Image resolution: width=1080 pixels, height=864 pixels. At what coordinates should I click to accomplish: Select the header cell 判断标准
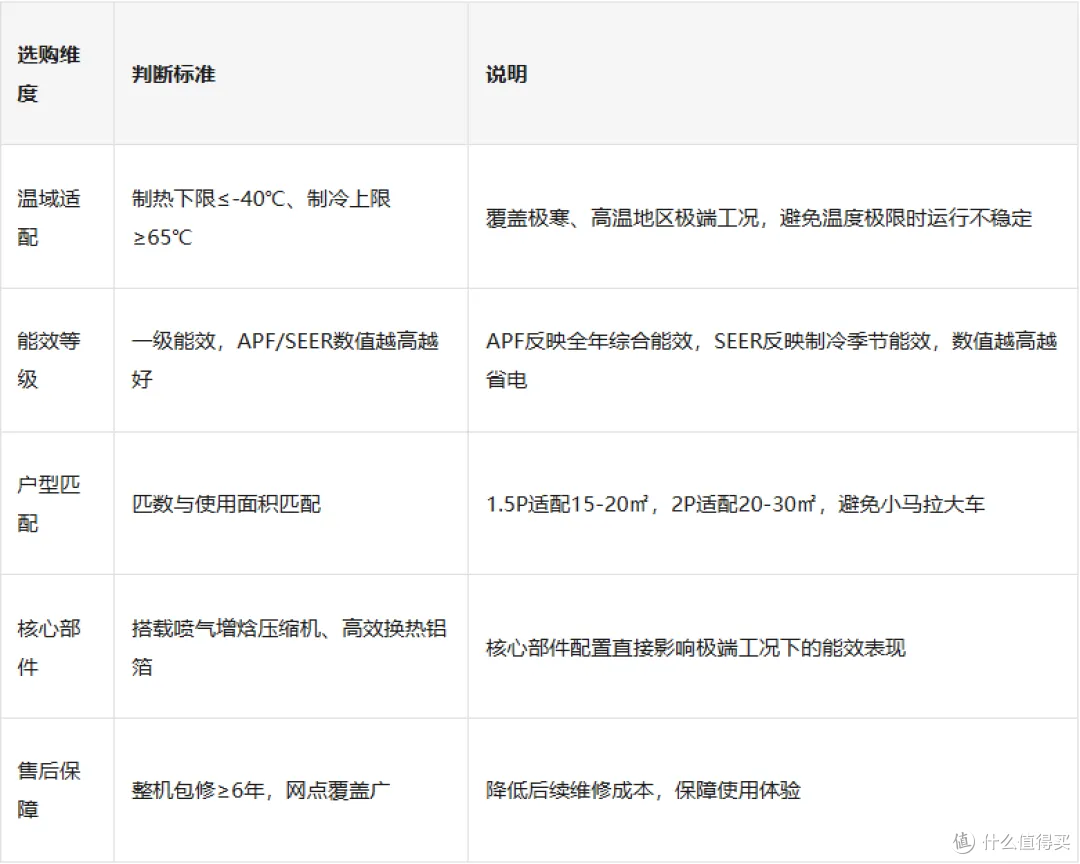[x=291, y=74]
